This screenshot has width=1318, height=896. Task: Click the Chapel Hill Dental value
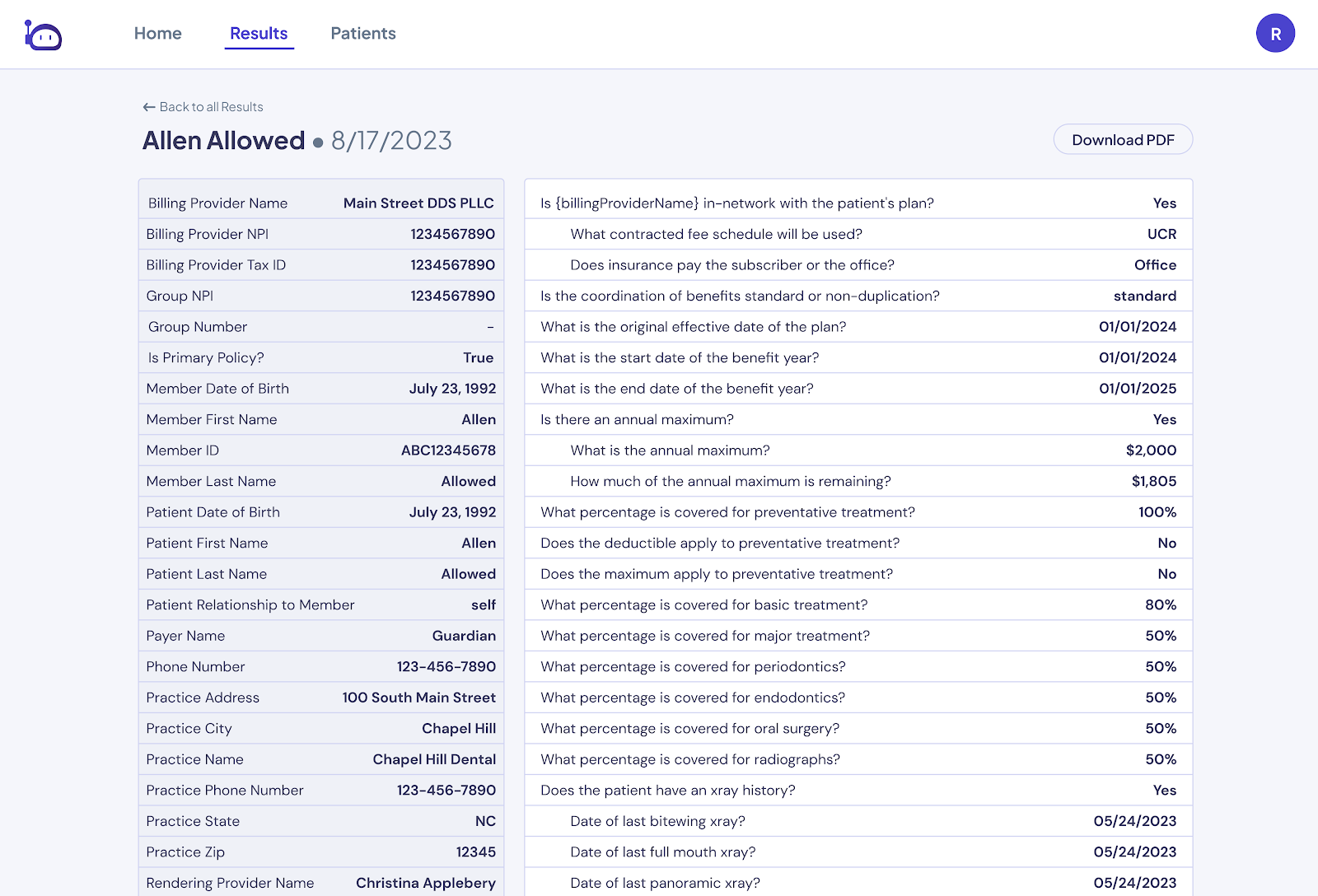click(x=434, y=759)
